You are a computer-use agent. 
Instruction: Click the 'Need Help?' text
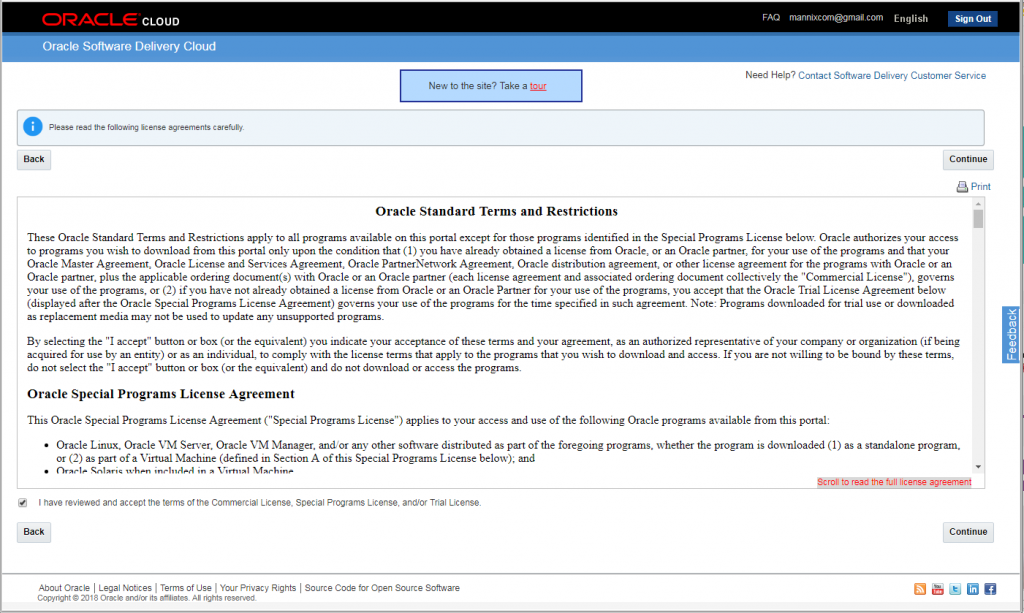click(770, 75)
